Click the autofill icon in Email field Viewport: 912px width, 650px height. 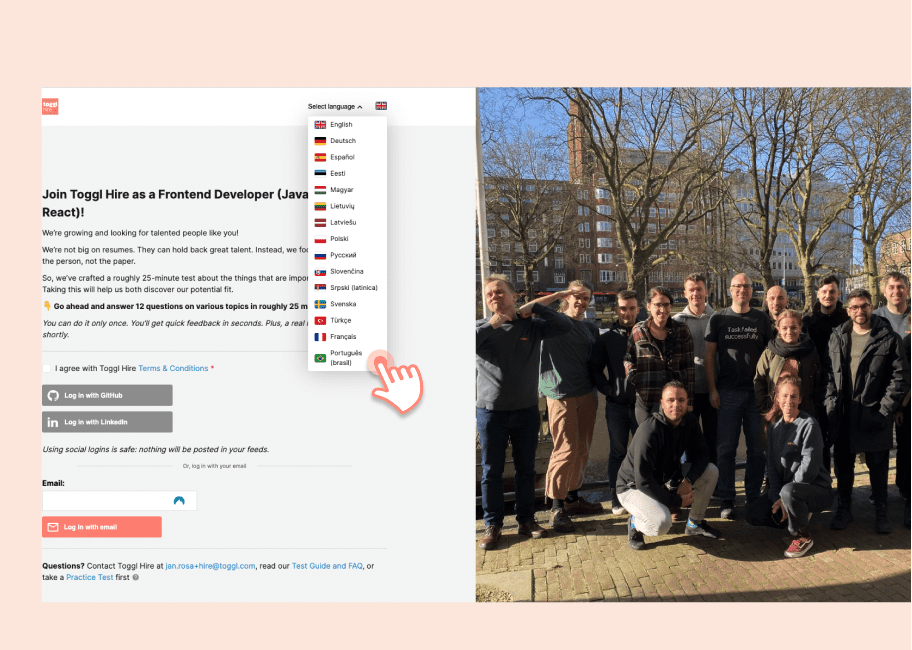(x=179, y=501)
